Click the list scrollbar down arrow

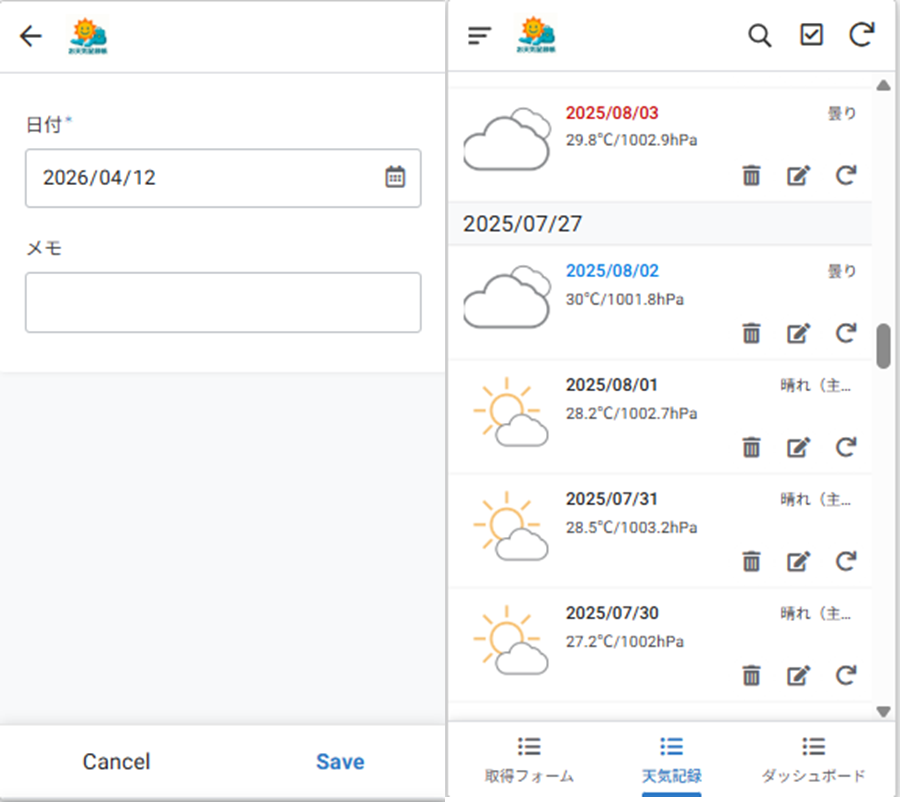pyautogui.click(x=883, y=711)
